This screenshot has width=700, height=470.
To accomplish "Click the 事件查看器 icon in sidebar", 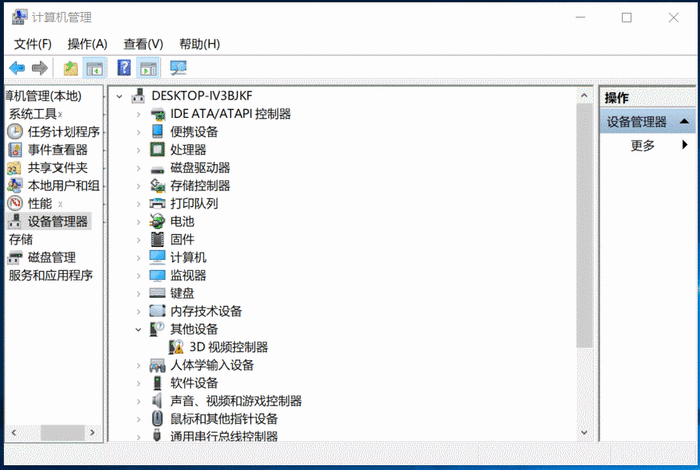I will (15, 150).
